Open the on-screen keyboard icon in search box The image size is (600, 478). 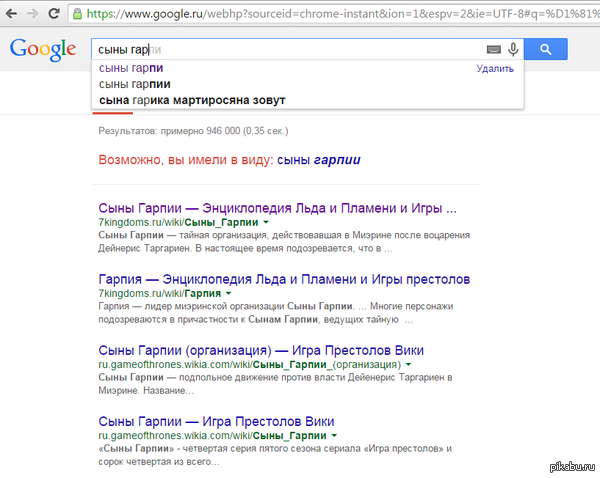pyautogui.click(x=494, y=49)
